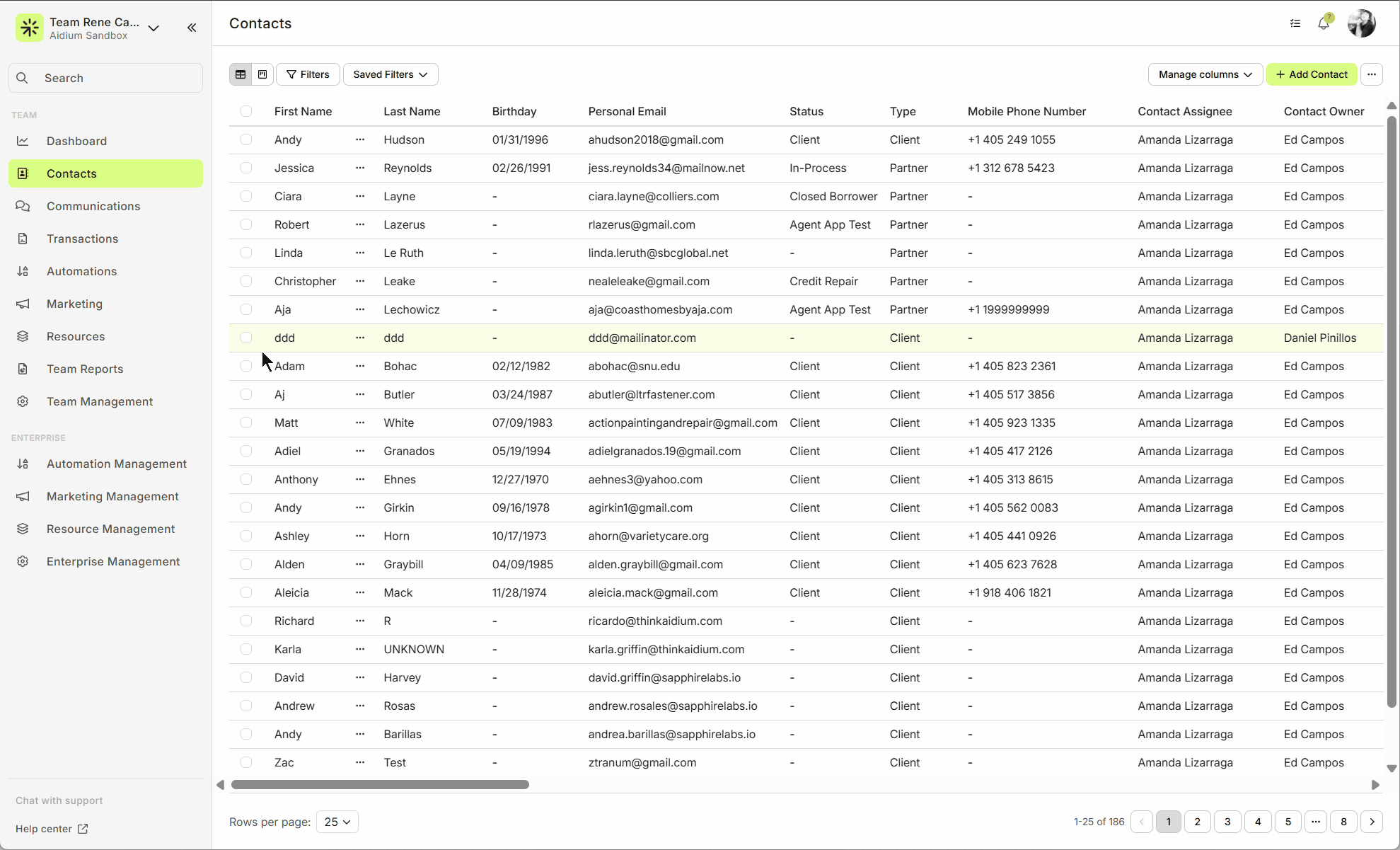The height and width of the screenshot is (850, 1400).
Task: Expand the Rows per page selector
Action: pyautogui.click(x=337, y=822)
